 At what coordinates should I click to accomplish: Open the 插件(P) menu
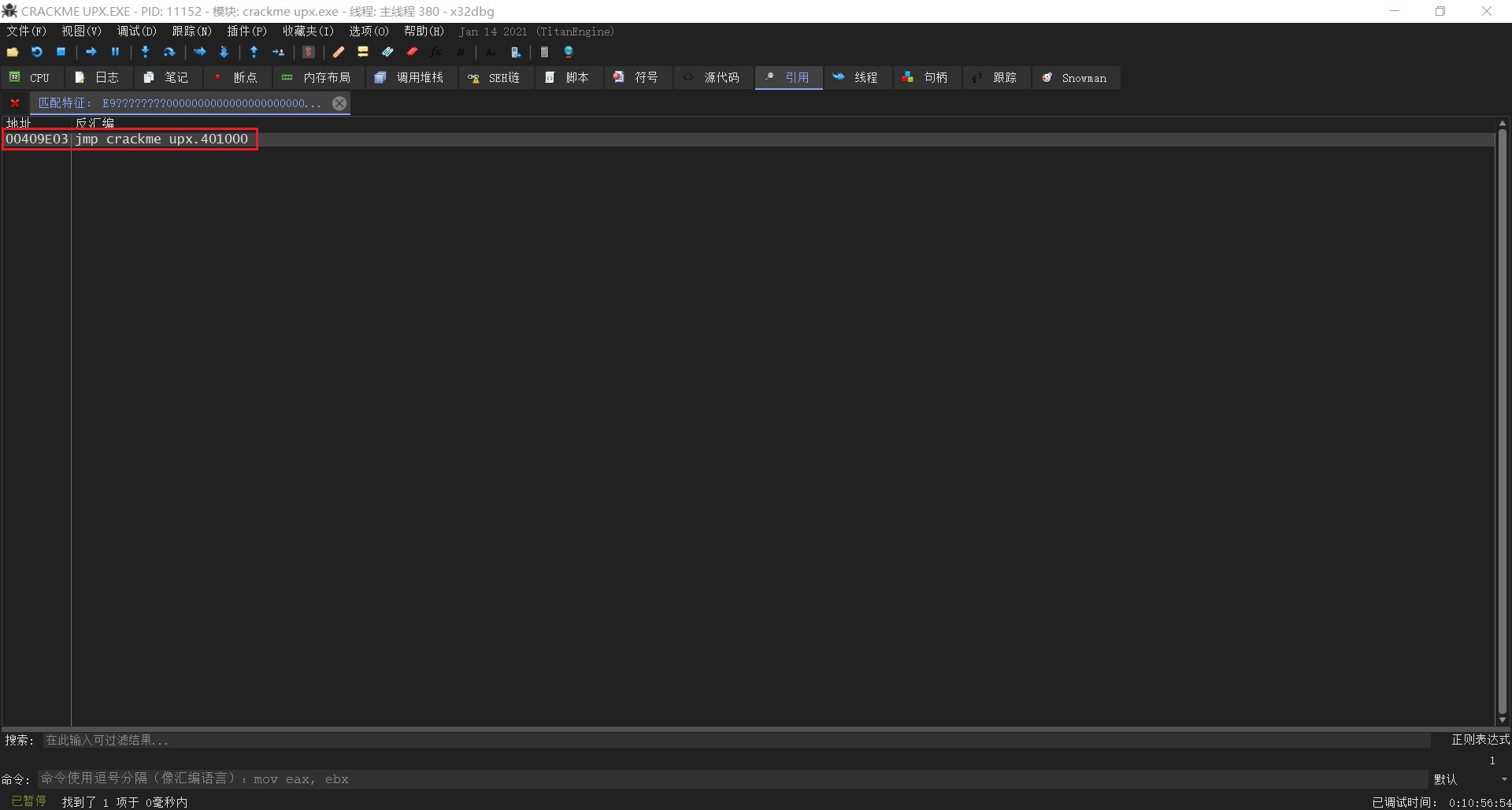[247, 32]
